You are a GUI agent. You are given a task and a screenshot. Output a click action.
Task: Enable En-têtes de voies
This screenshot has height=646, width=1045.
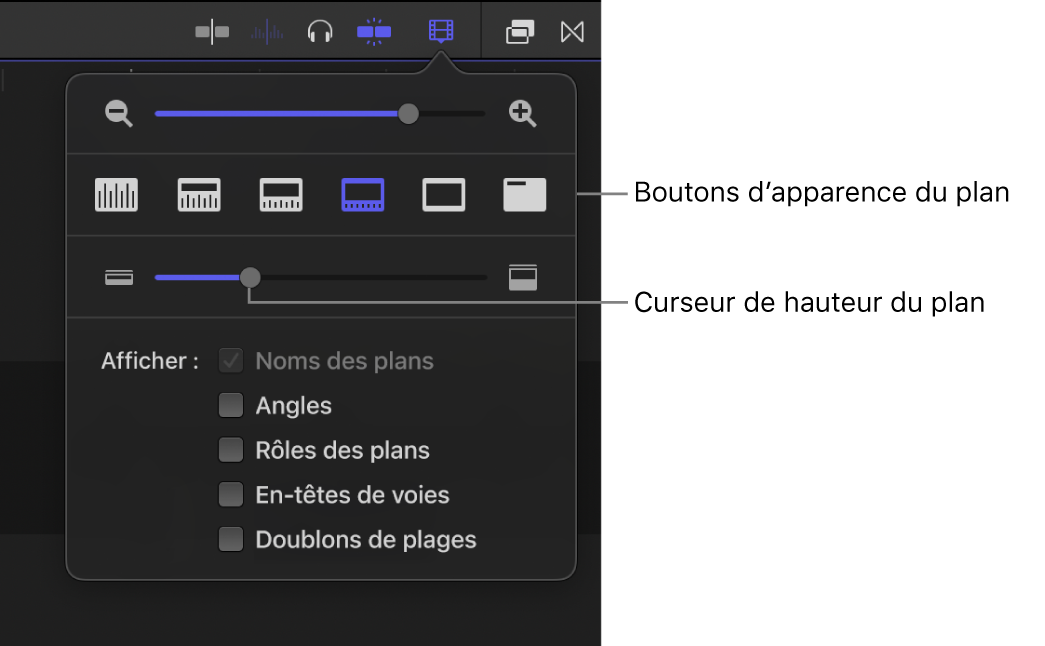[x=230, y=495]
